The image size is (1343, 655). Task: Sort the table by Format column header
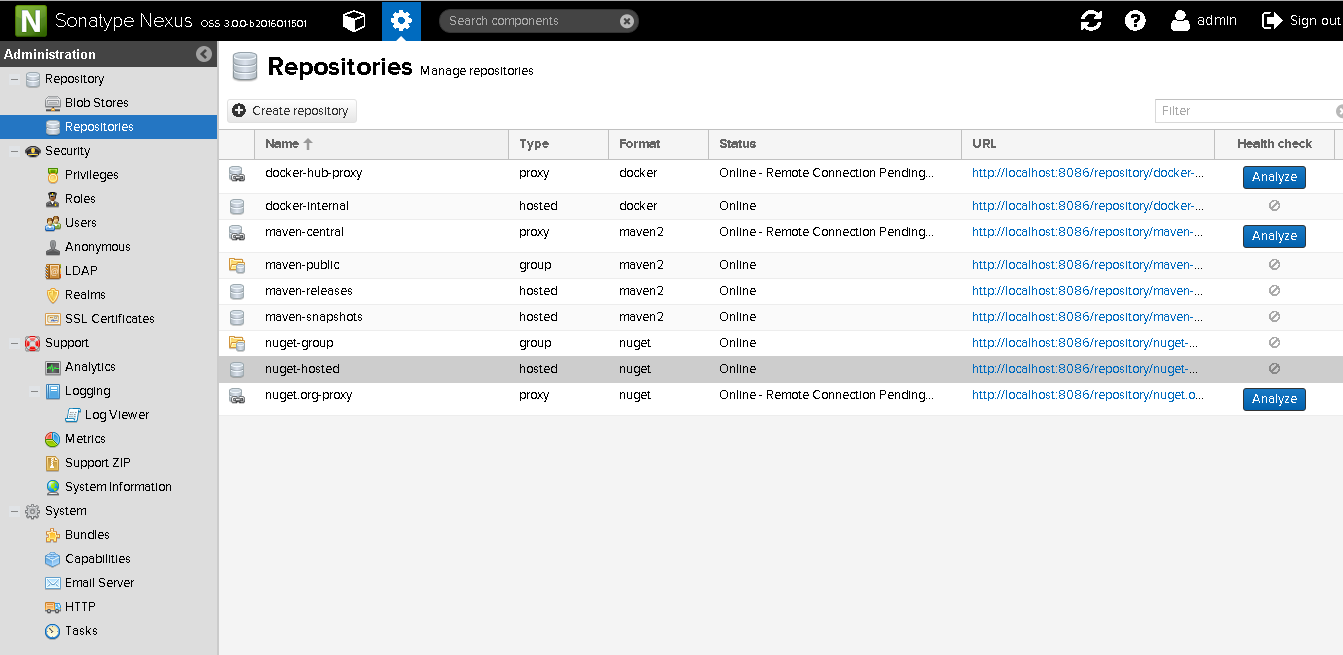coord(658,144)
